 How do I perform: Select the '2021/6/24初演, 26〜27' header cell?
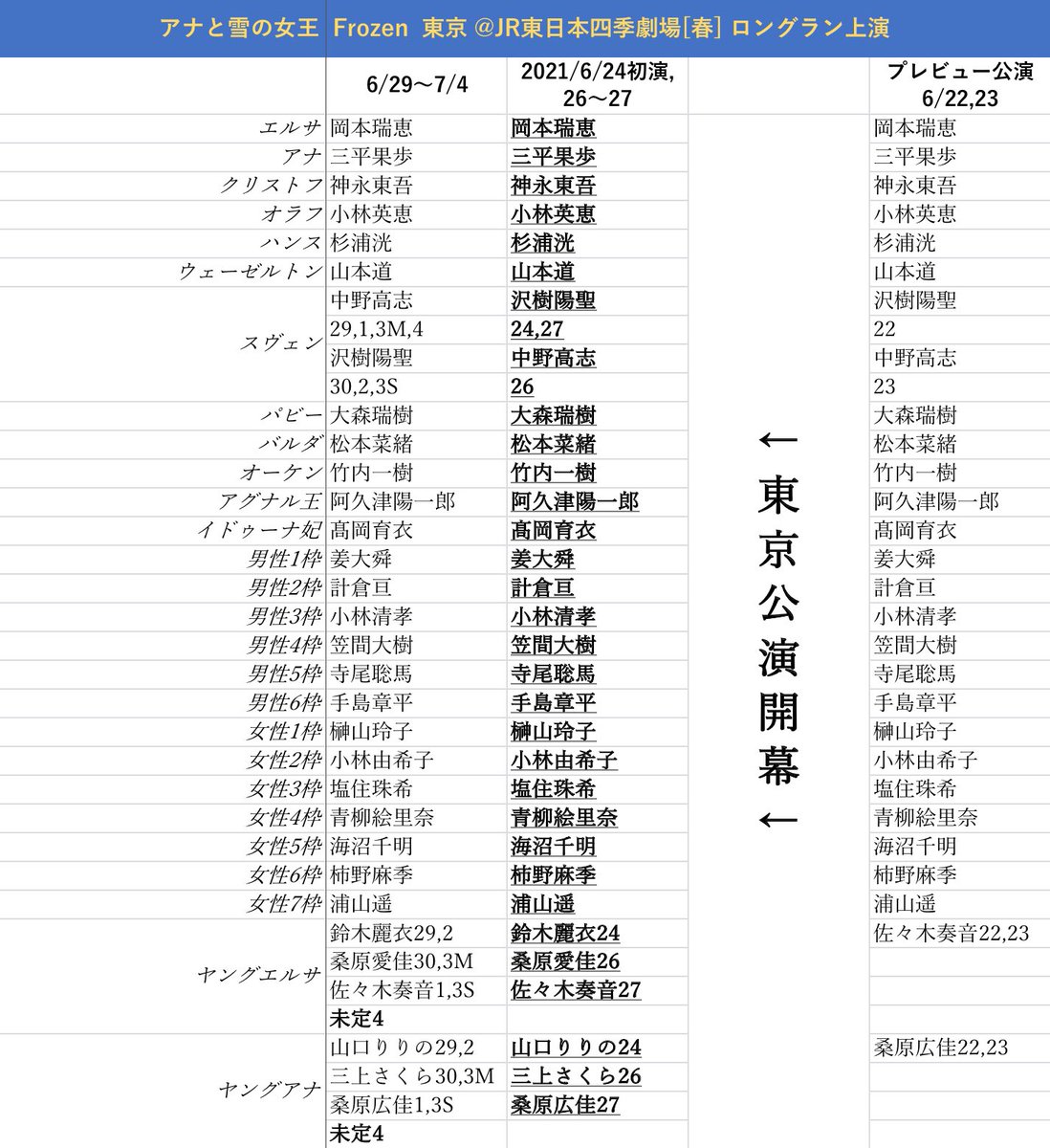pyautogui.click(x=598, y=86)
